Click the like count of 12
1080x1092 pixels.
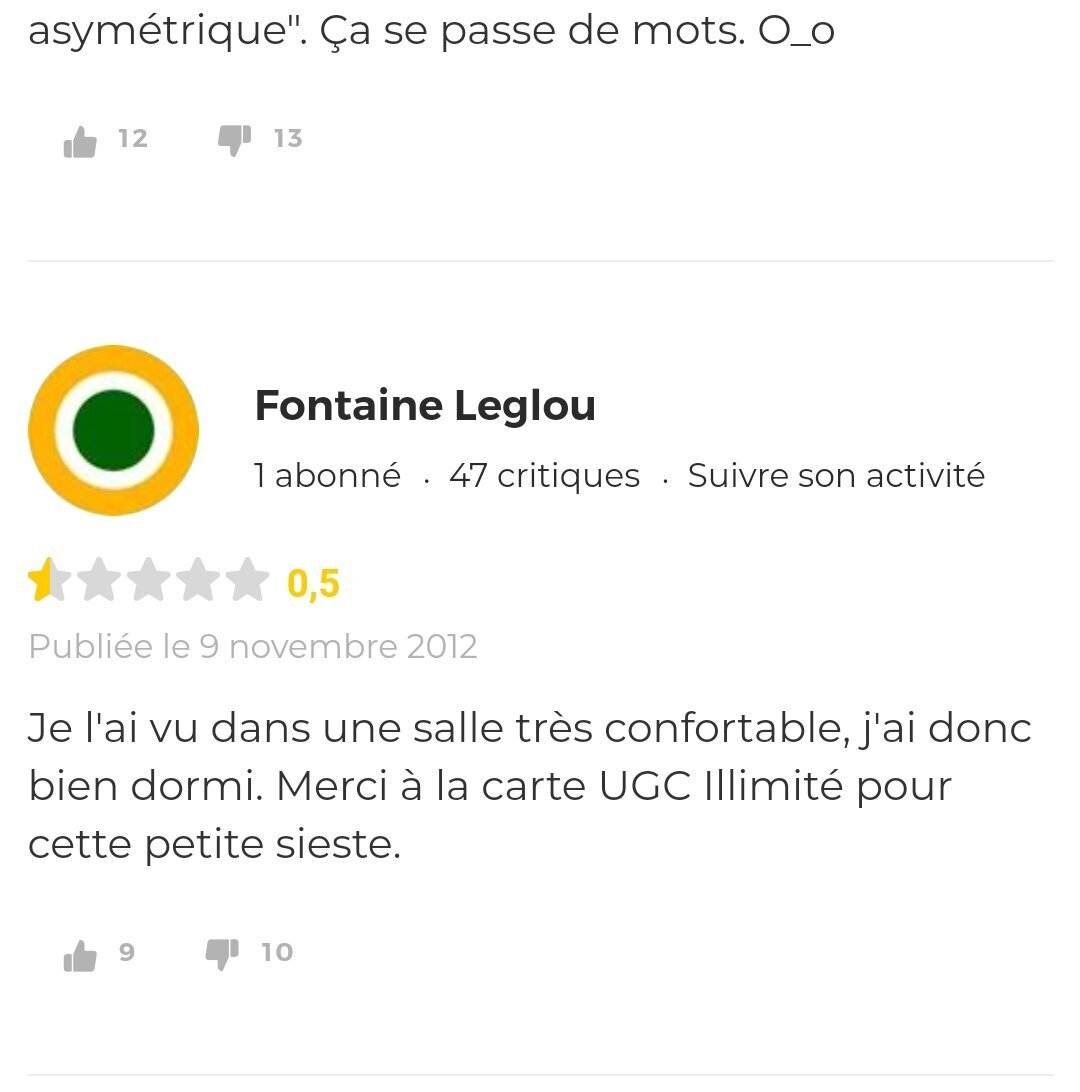click(x=132, y=139)
